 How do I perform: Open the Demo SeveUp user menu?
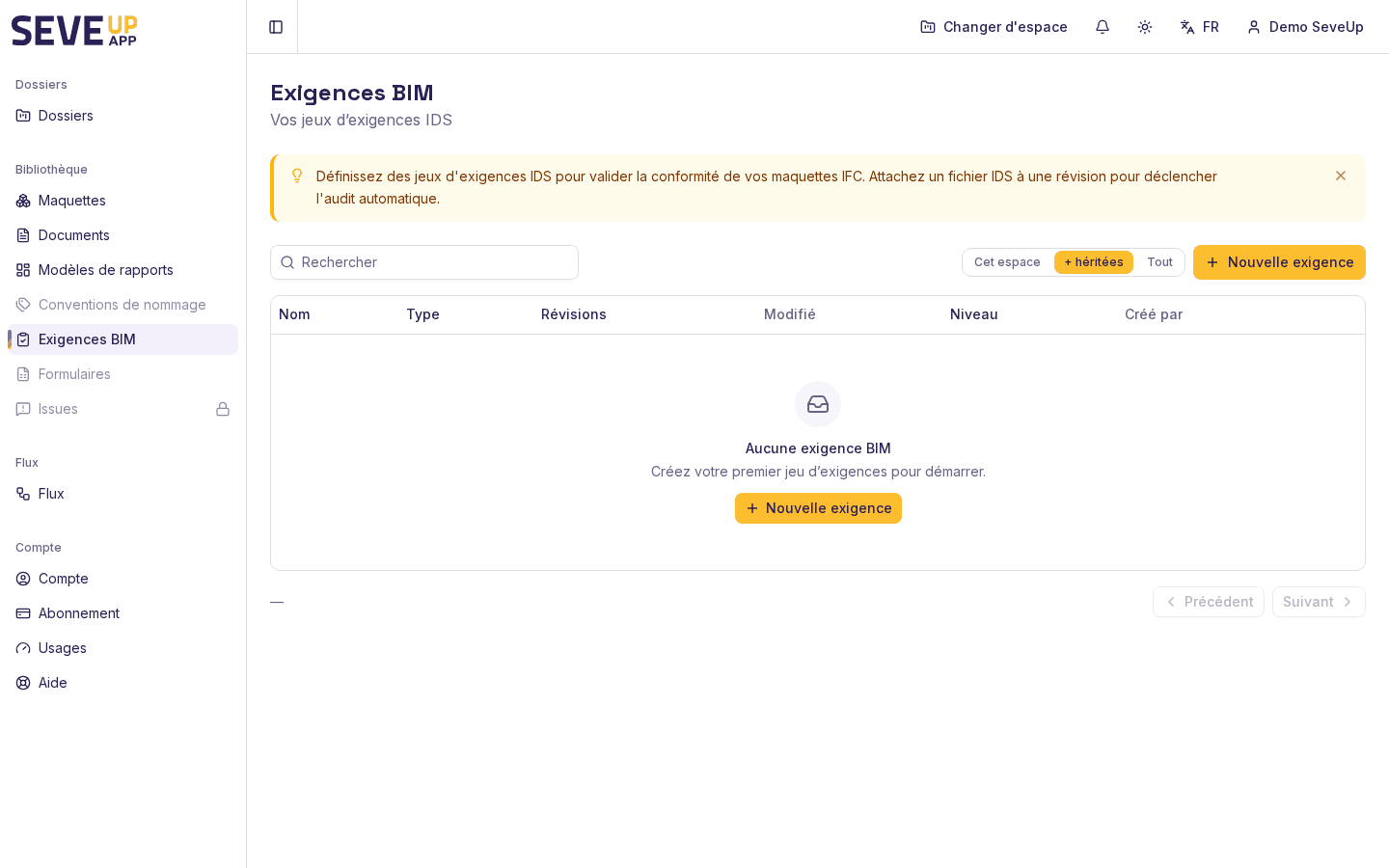pos(1306,27)
